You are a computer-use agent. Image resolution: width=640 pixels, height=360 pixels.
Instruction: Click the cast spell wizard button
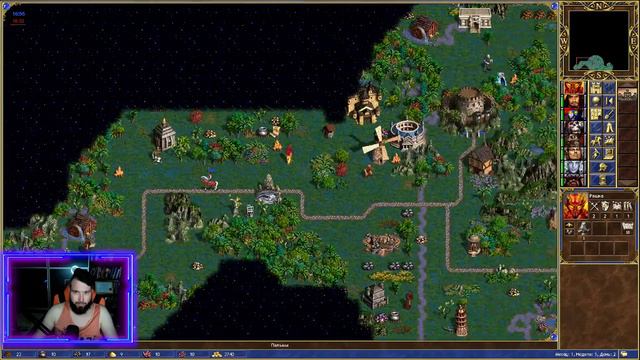[x=596, y=153]
